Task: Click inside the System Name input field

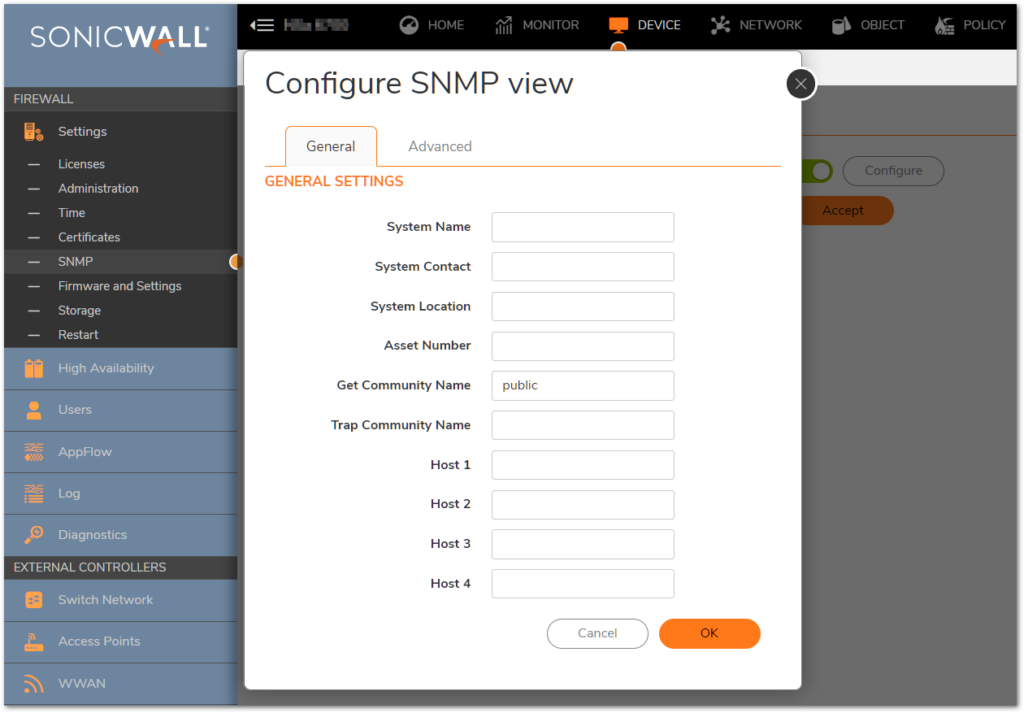Action: 582,227
